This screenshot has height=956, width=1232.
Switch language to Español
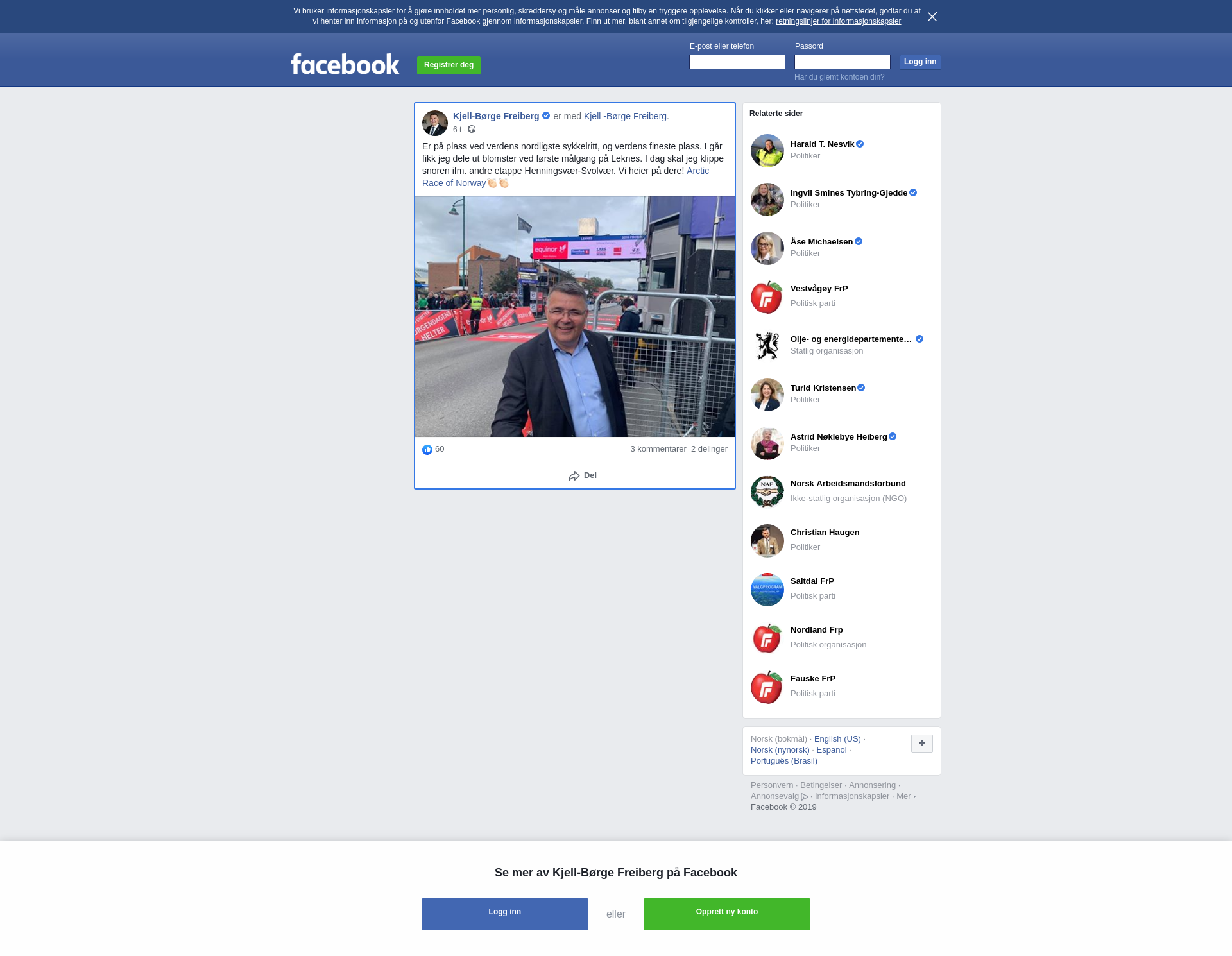tap(832, 750)
